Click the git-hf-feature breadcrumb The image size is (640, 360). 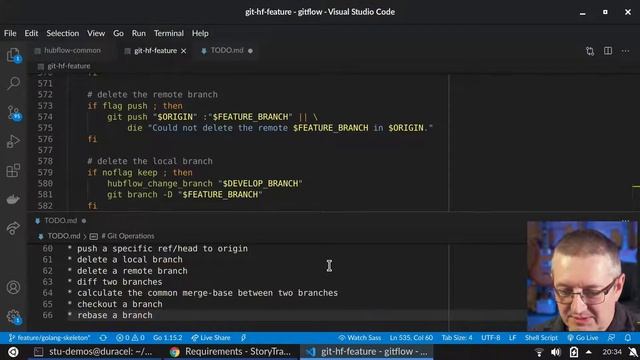pos(69,66)
